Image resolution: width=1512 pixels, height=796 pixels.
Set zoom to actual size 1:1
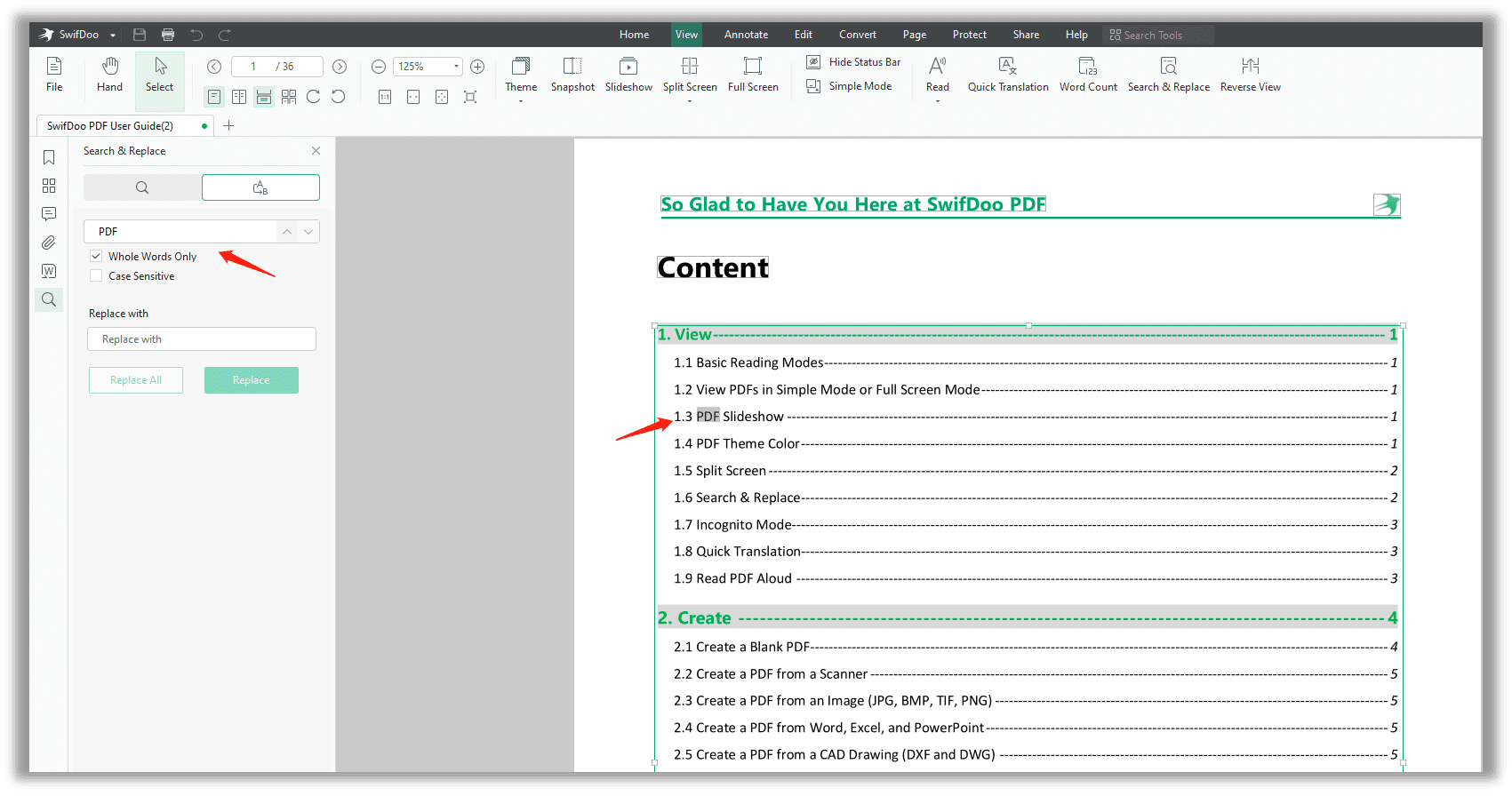385,97
